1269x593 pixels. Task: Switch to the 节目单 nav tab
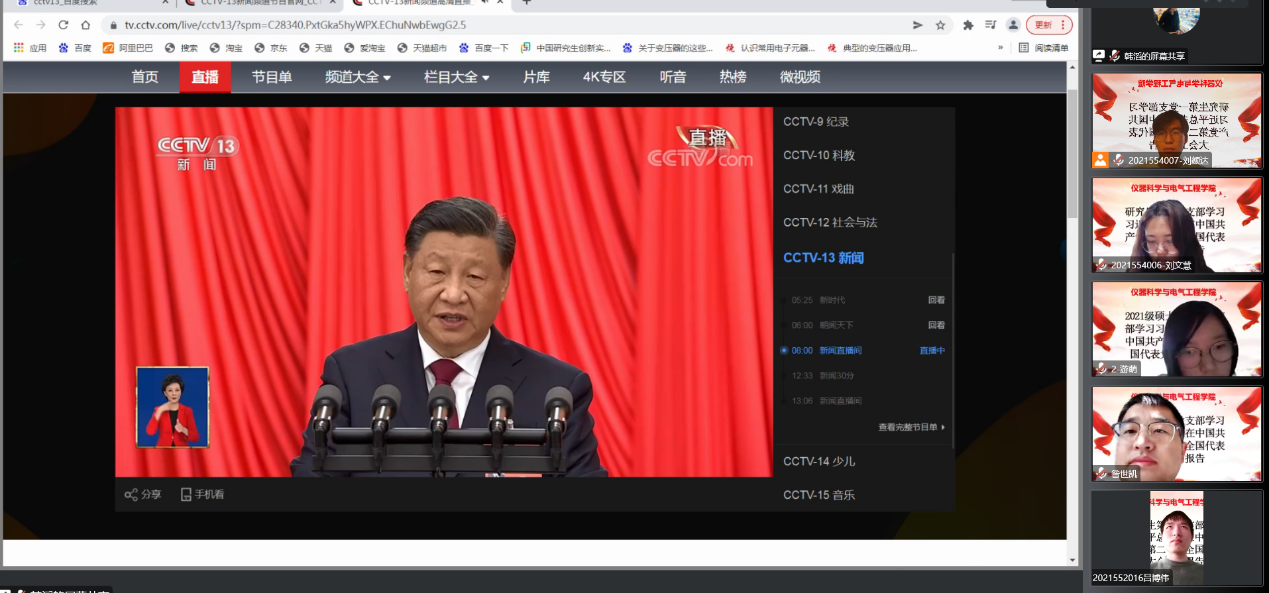click(271, 77)
